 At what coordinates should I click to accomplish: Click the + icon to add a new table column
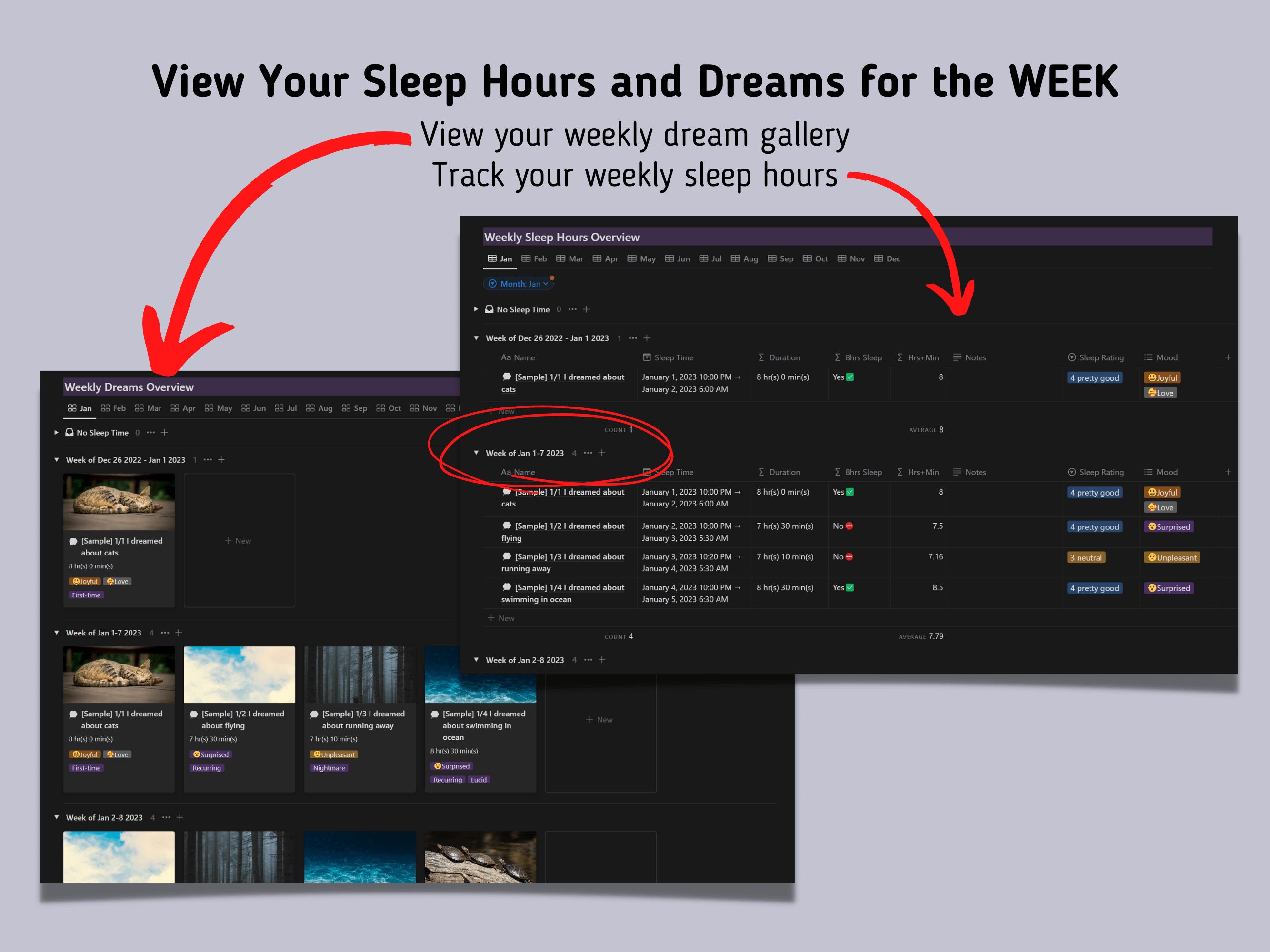1229,357
